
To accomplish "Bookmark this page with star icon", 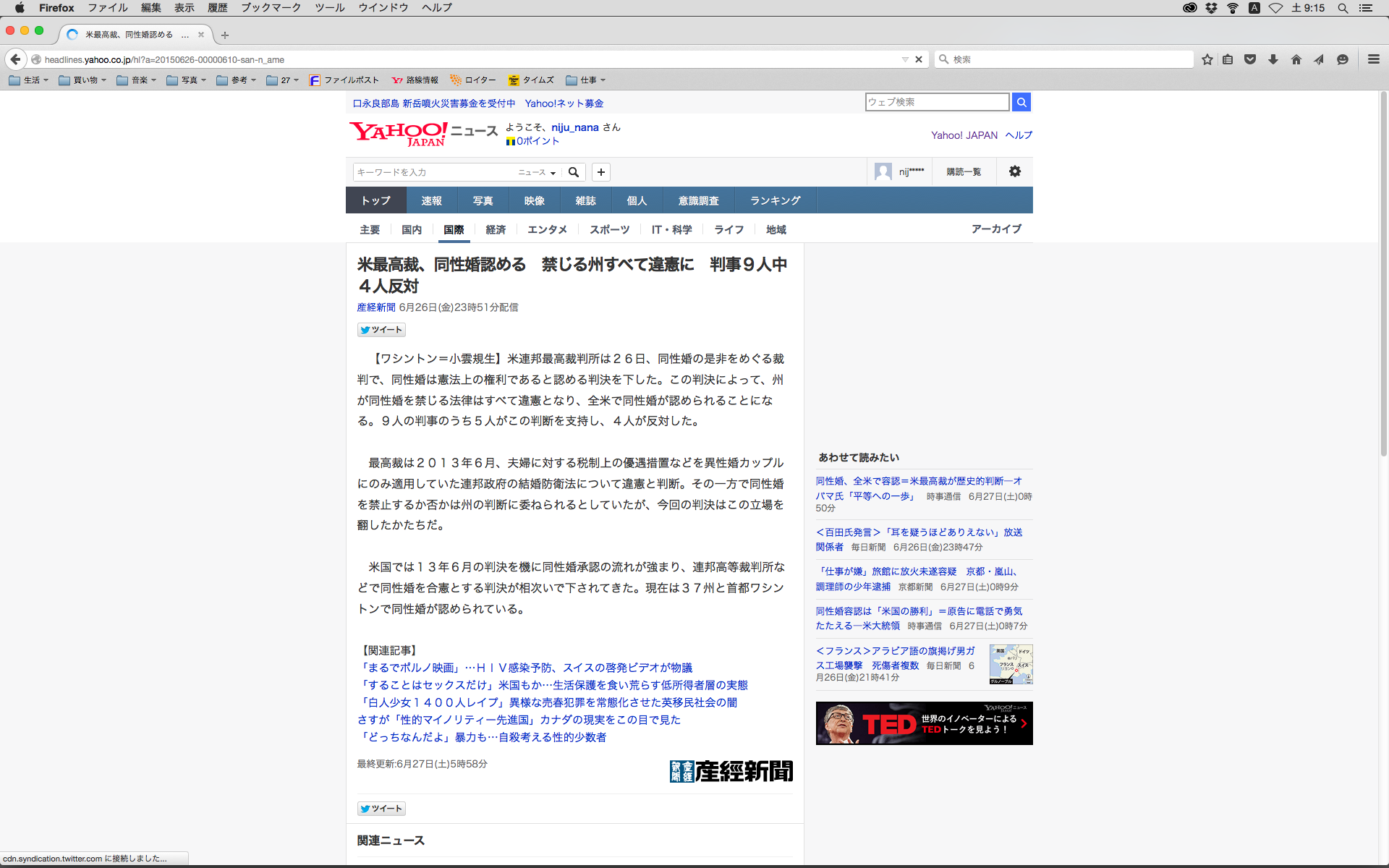I will tap(1207, 59).
